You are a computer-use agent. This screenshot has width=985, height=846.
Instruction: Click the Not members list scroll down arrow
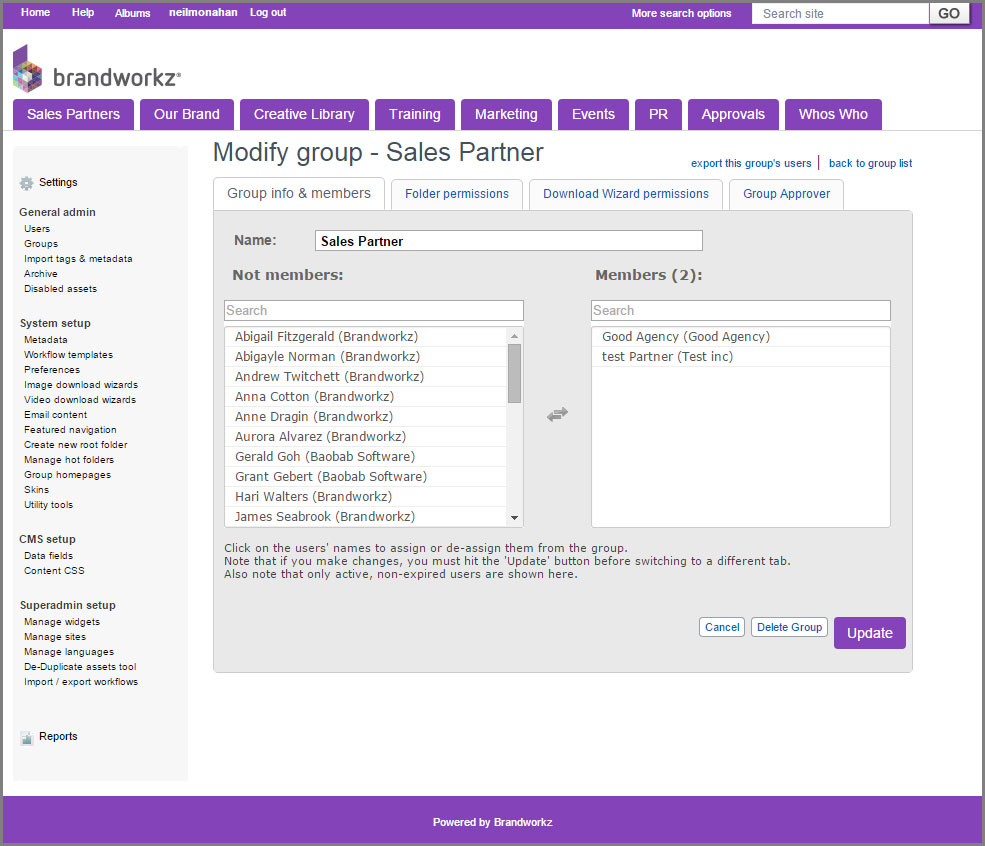click(x=514, y=518)
